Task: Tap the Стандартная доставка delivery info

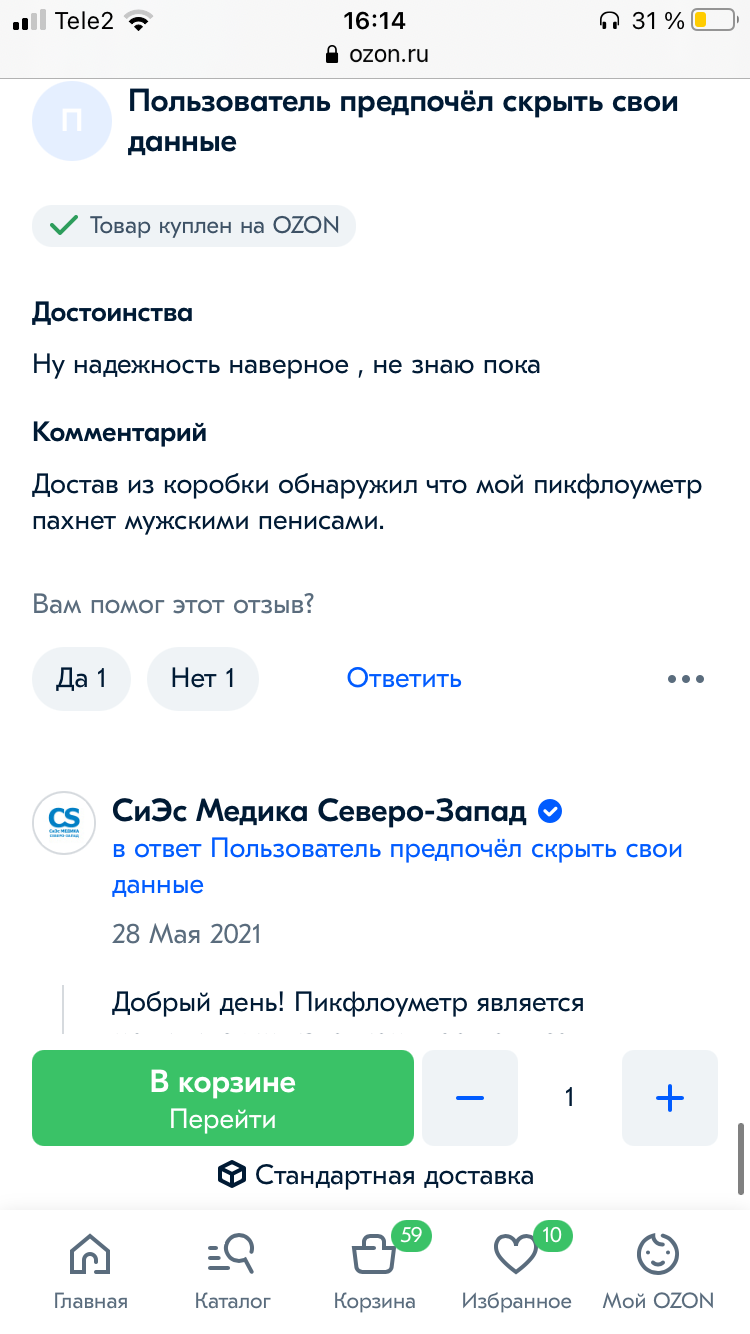Action: click(x=375, y=1175)
